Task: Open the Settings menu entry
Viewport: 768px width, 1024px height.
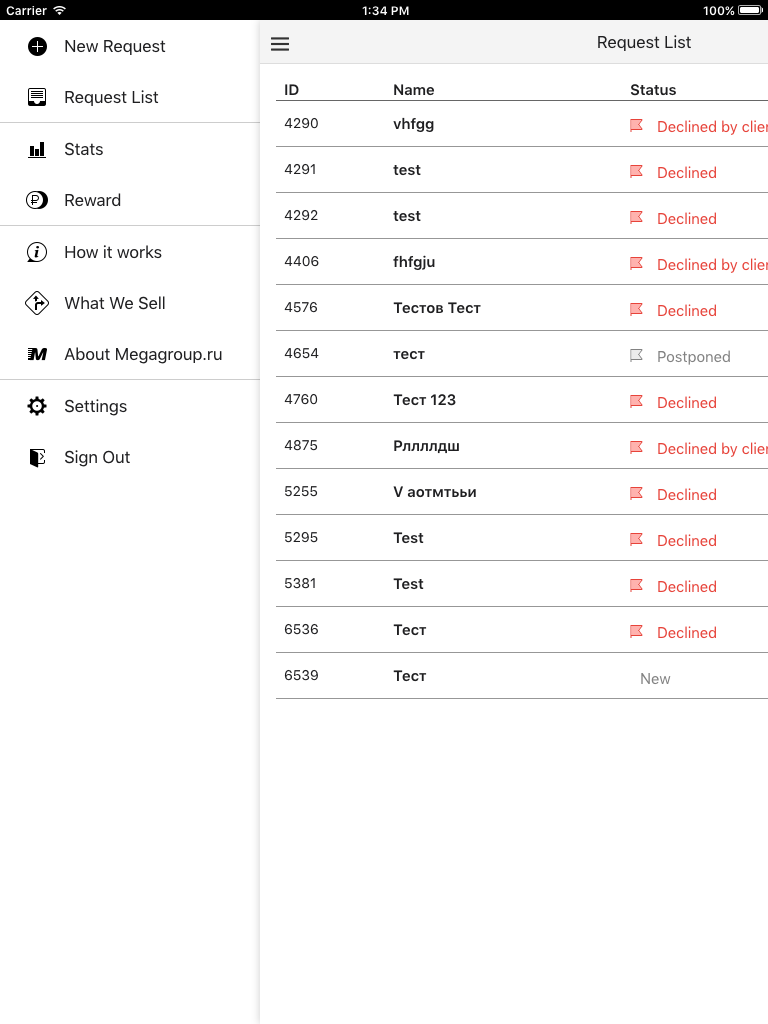Action: pyautogui.click(x=130, y=406)
